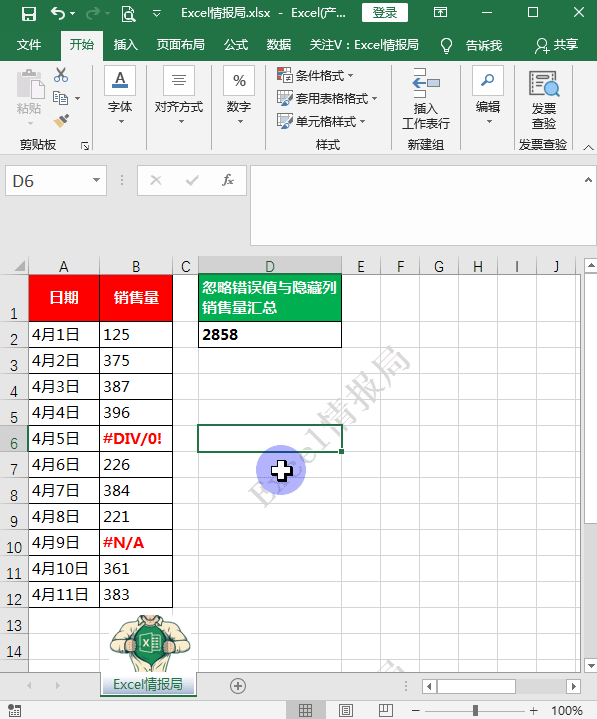Click 插入工作表行 insert row icon

[x=426, y=99]
